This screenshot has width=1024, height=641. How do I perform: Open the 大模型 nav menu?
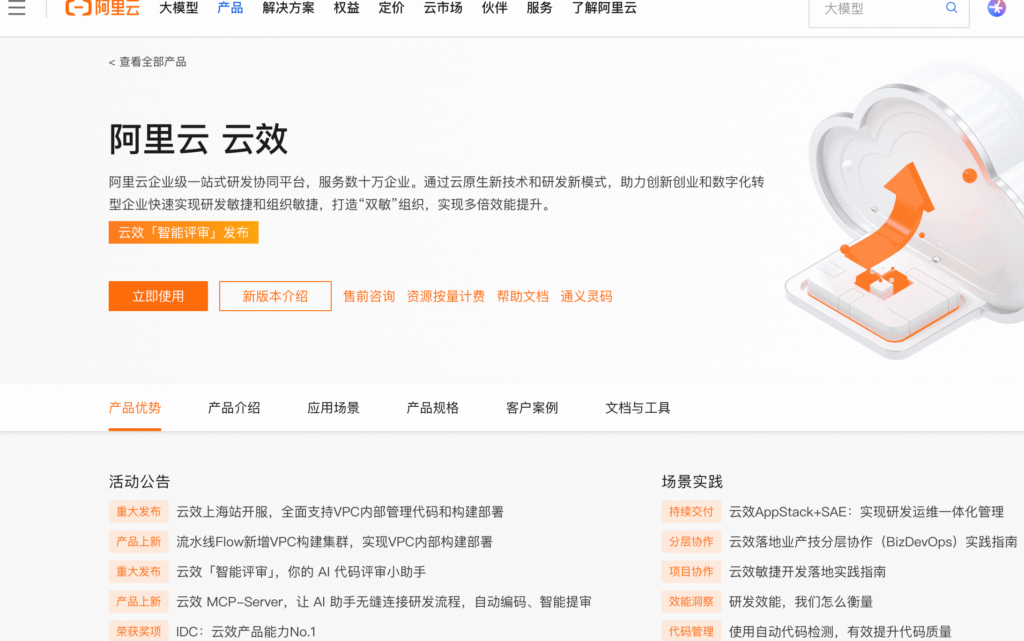(x=179, y=8)
